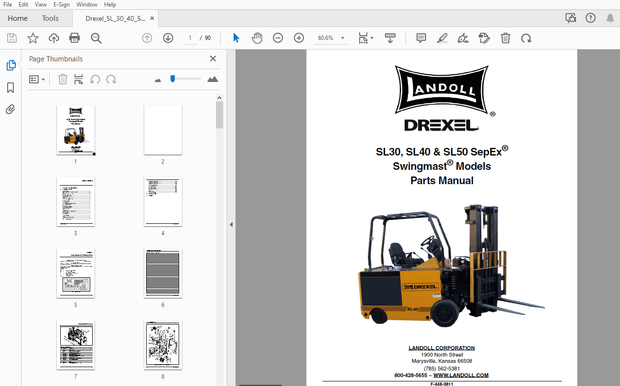Open the share with others icon
The image size is (620, 386).
pyautogui.click(x=570, y=18)
